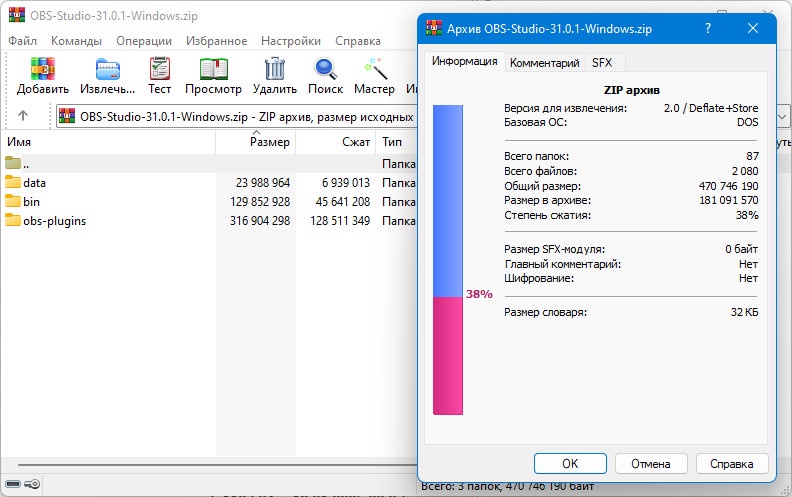
Task: Select the obs-plugins folder name
Action: pyautogui.click(x=55, y=221)
